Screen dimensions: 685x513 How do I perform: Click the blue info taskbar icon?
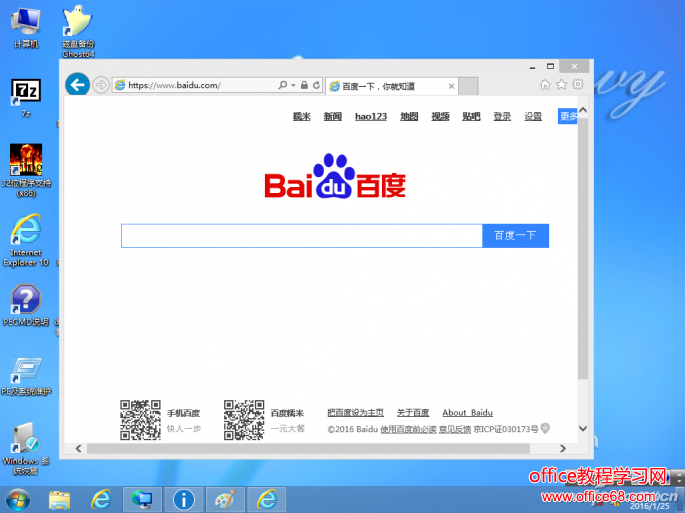point(183,499)
